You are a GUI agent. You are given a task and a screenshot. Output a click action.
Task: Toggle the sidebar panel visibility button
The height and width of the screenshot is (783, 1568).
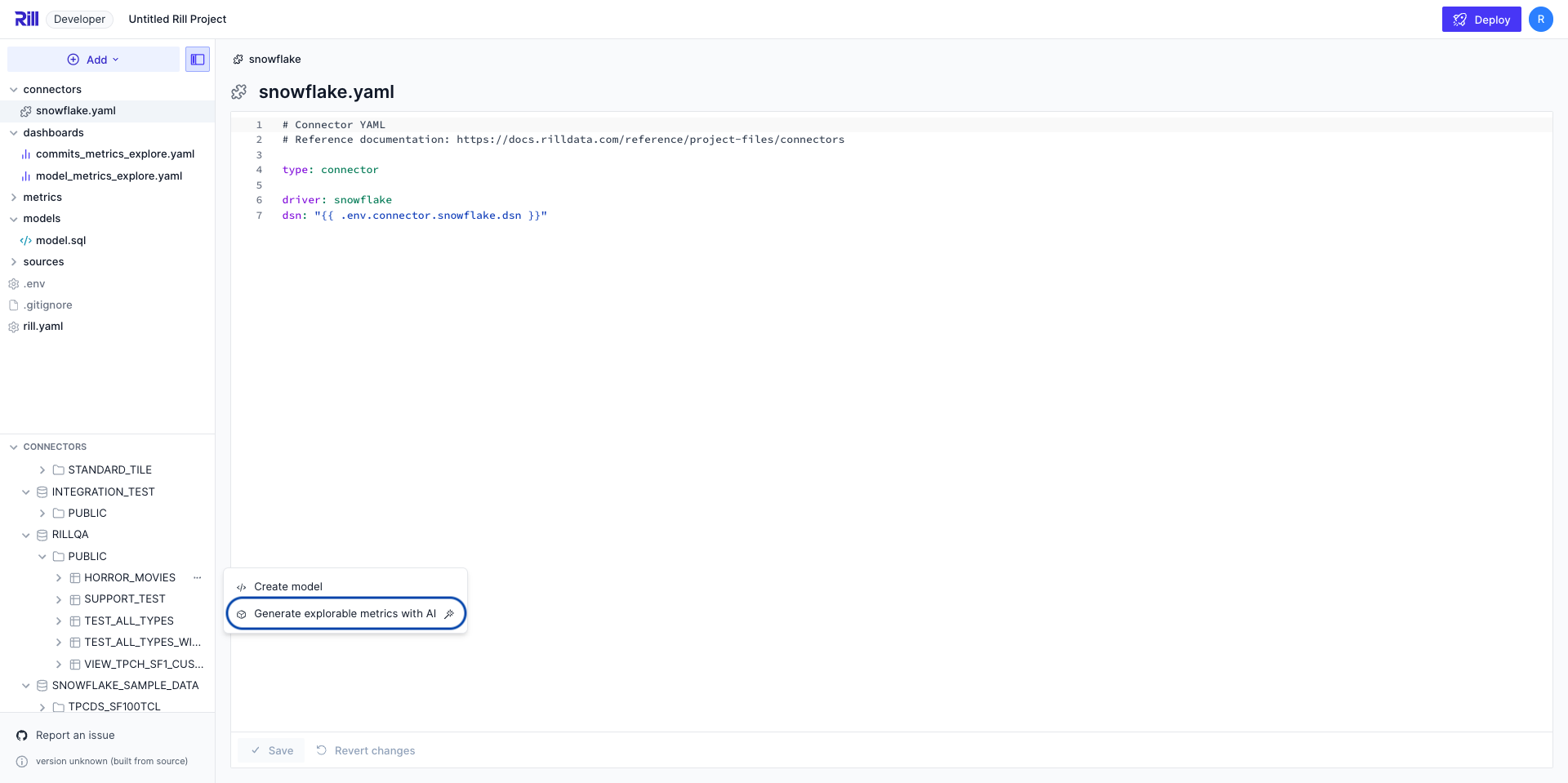(x=197, y=59)
